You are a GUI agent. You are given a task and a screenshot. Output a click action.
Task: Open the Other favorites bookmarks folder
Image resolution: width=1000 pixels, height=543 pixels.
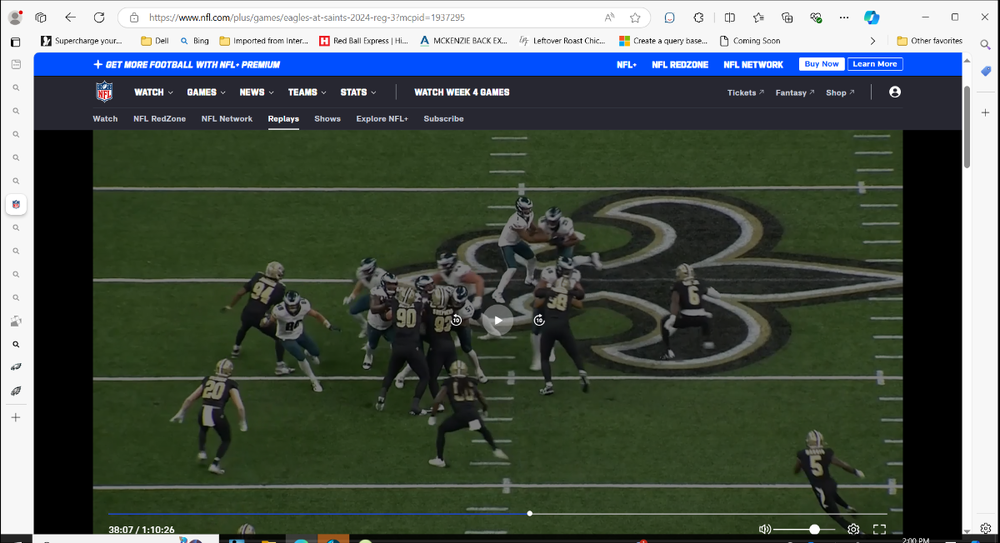(930, 41)
